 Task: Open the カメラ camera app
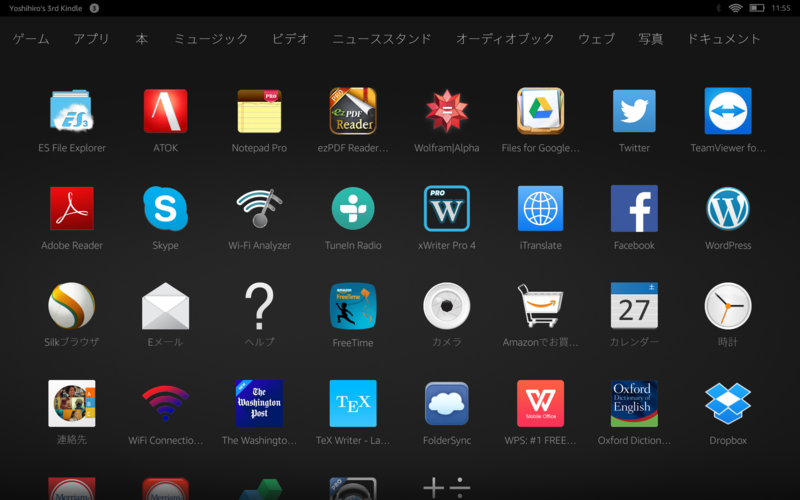tap(447, 306)
